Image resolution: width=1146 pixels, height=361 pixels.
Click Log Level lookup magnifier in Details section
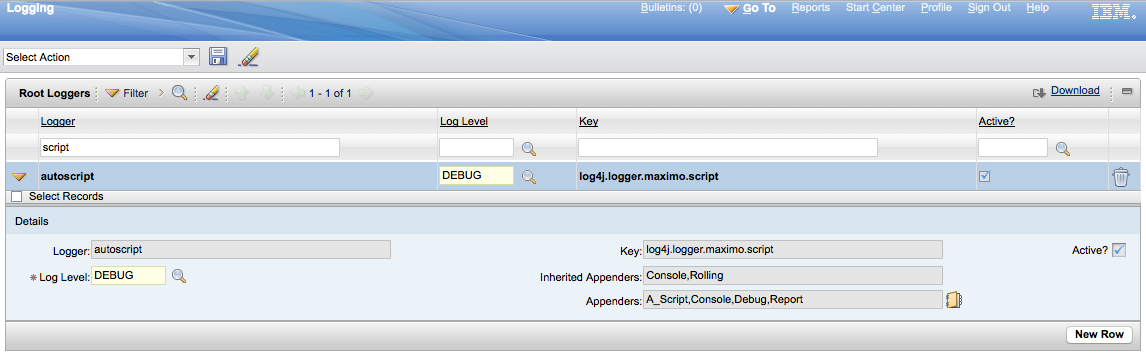pos(179,276)
